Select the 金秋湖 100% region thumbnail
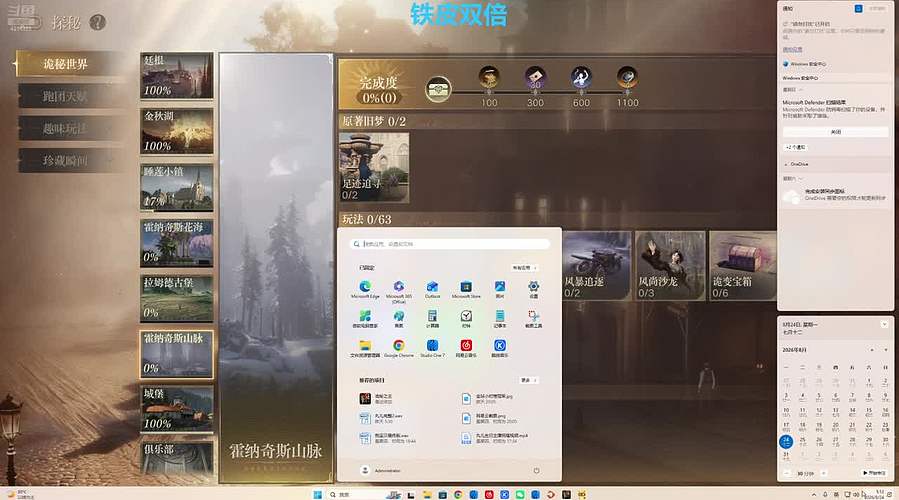Viewport: 899px width, 500px height. [x=177, y=131]
